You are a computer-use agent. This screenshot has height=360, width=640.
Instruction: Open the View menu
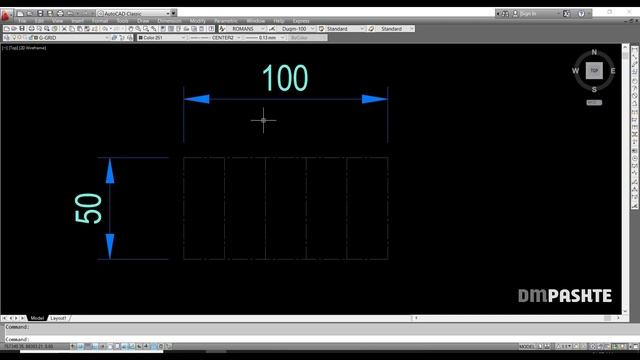(58, 21)
